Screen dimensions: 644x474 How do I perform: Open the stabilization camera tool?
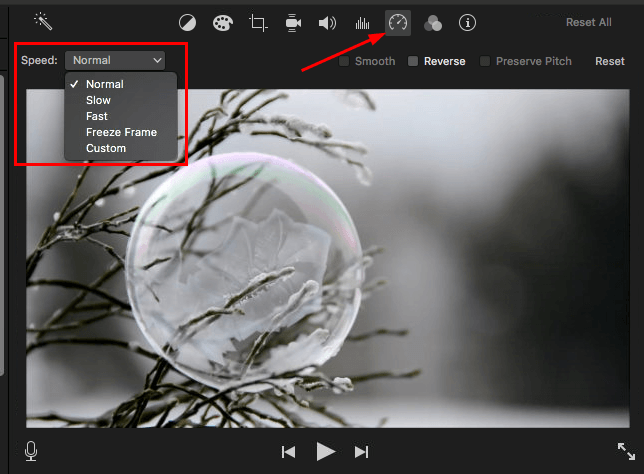coord(293,23)
